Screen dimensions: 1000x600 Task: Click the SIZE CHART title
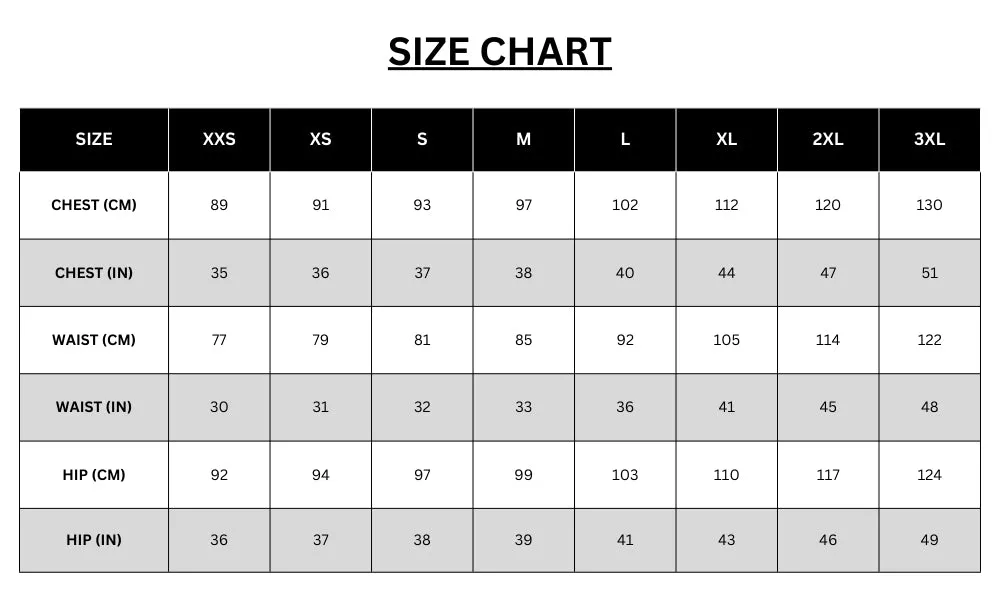(499, 52)
